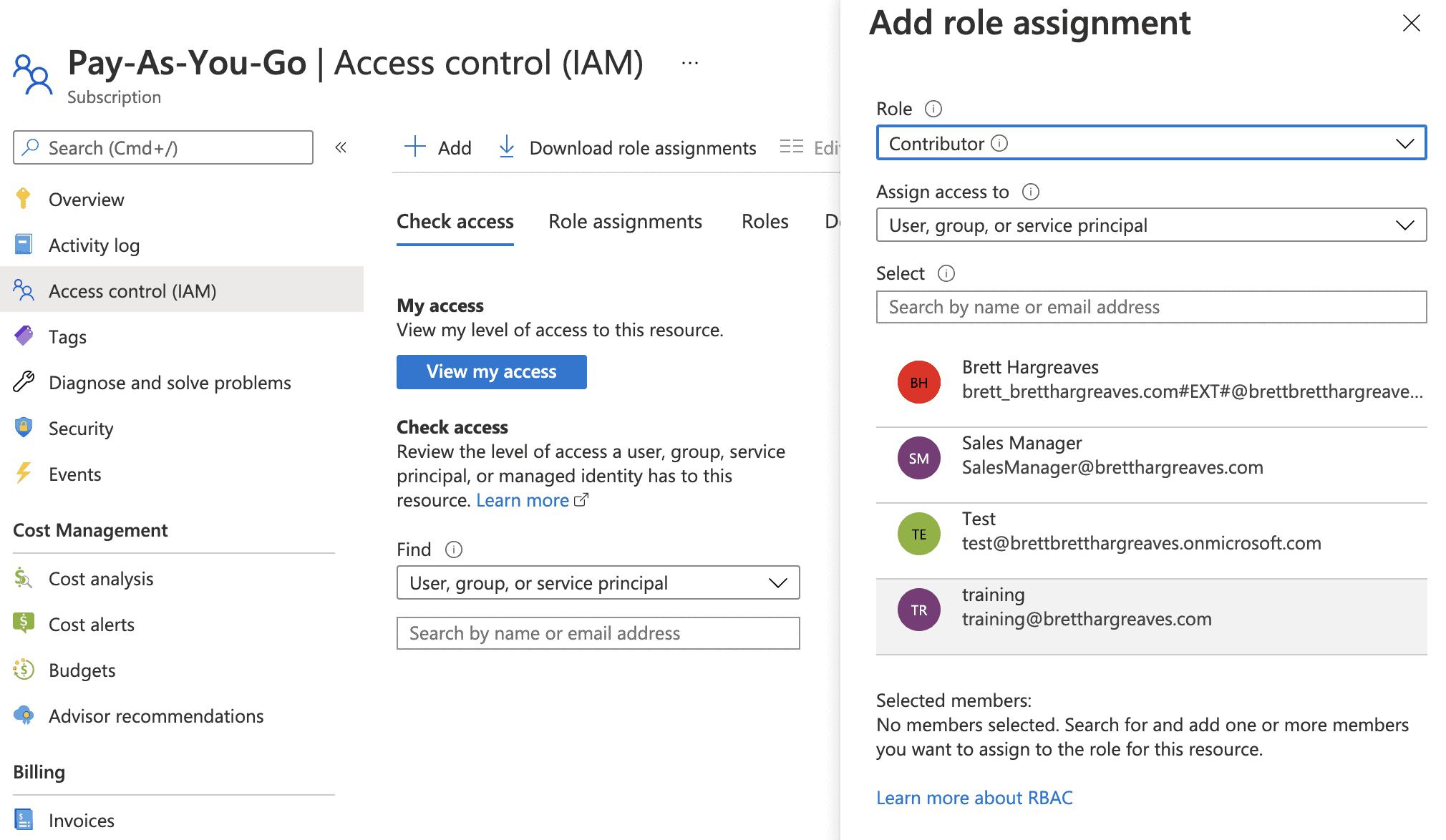Click the Check access search by name field

pyautogui.click(x=598, y=633)
